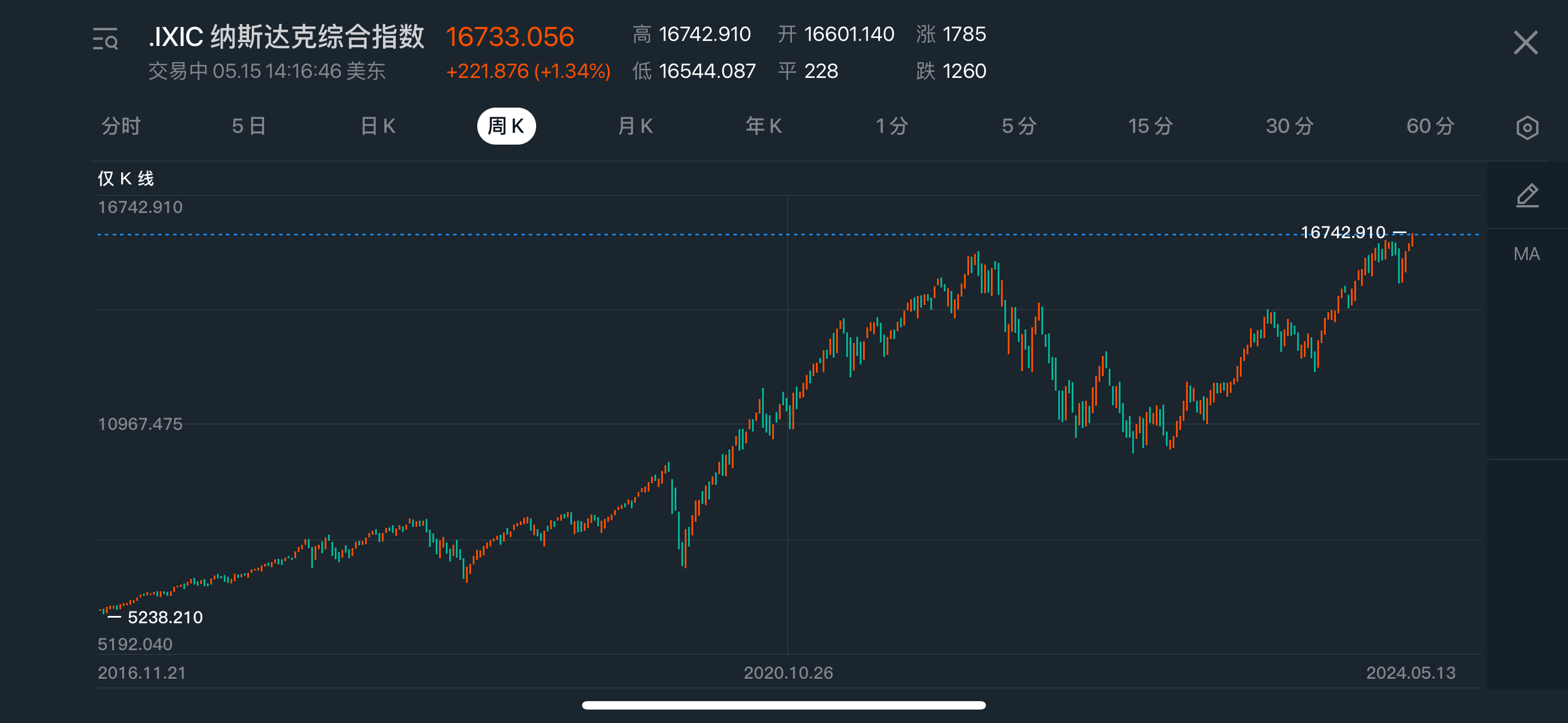Select the 周K tab

506,126
